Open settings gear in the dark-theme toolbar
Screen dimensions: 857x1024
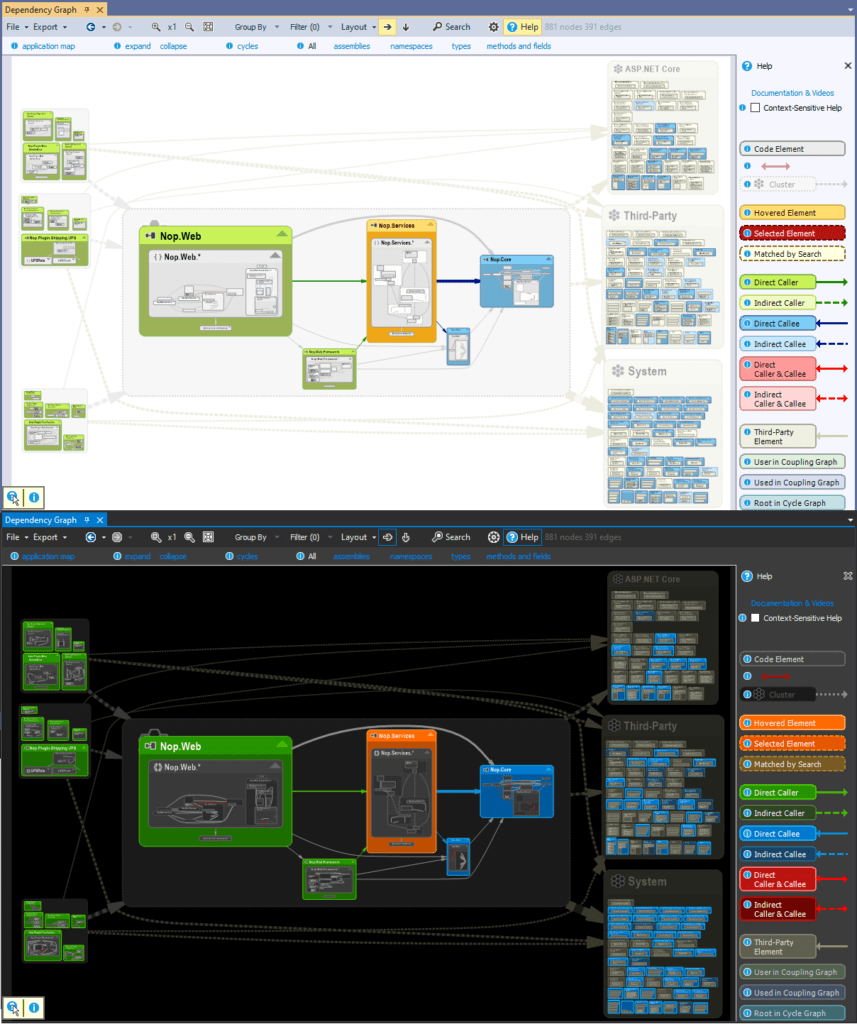pos(494,537)
